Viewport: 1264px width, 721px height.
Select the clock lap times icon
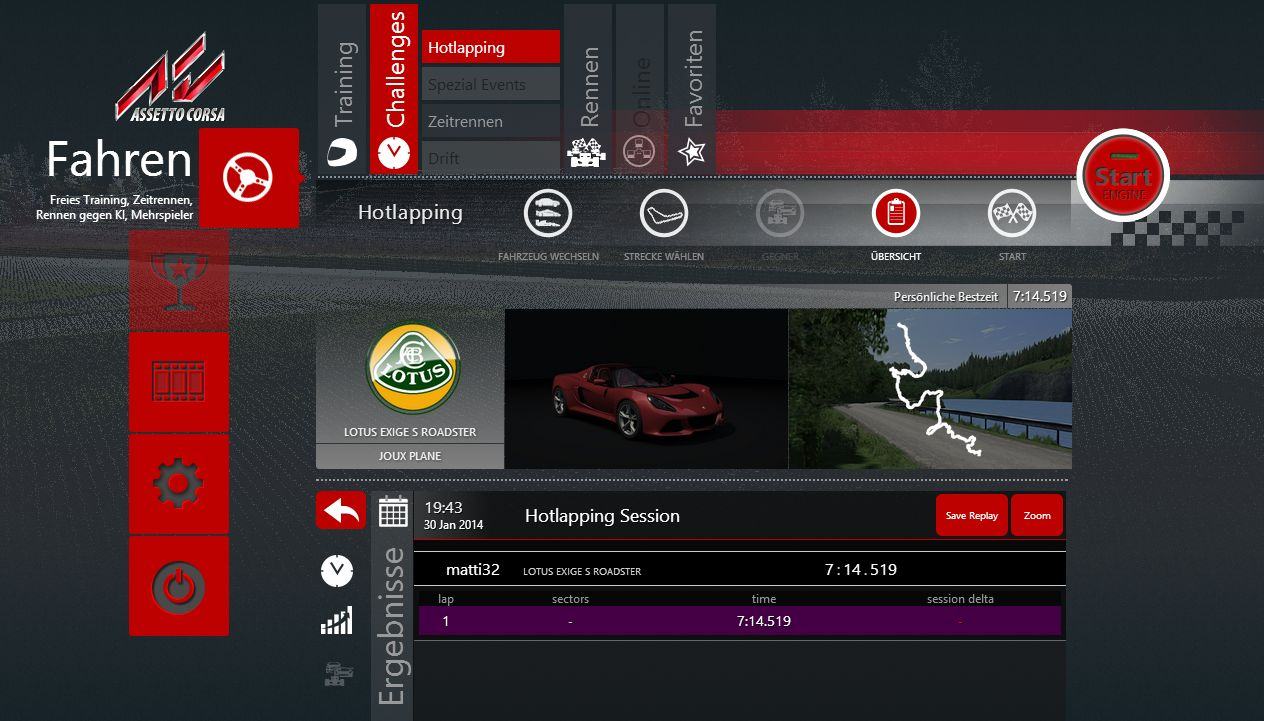337,571
